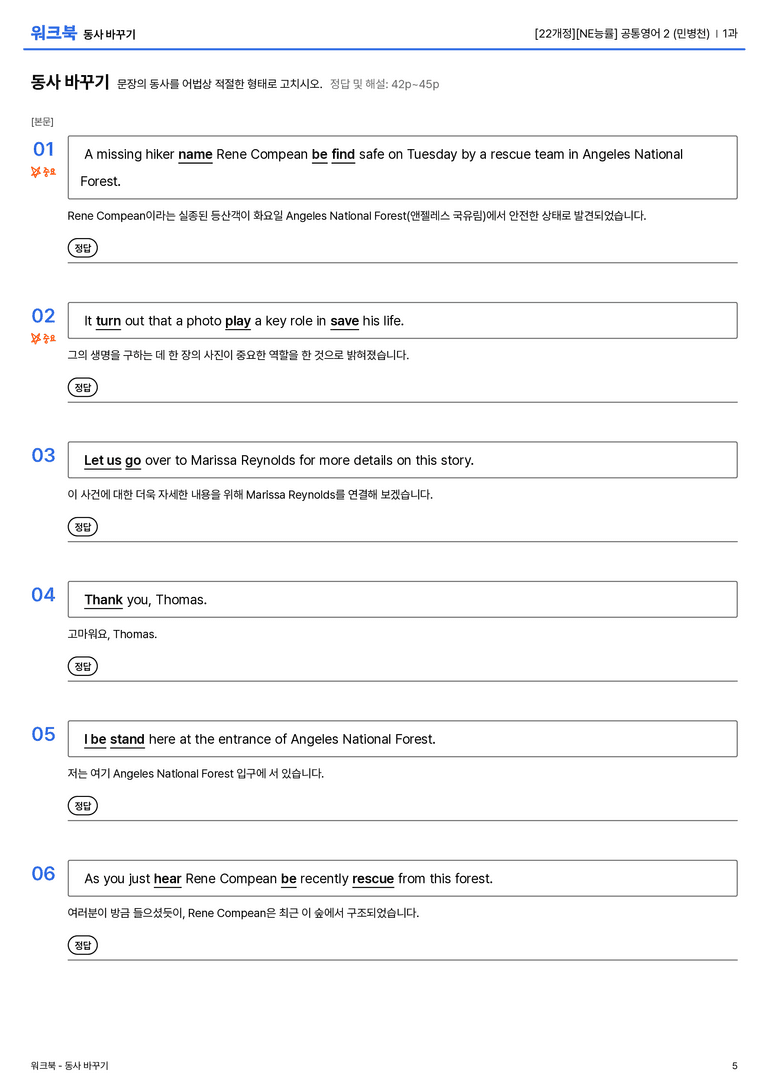Click the 워크북 logo in the header
768x1087 pixels.
tap(53, 33)
